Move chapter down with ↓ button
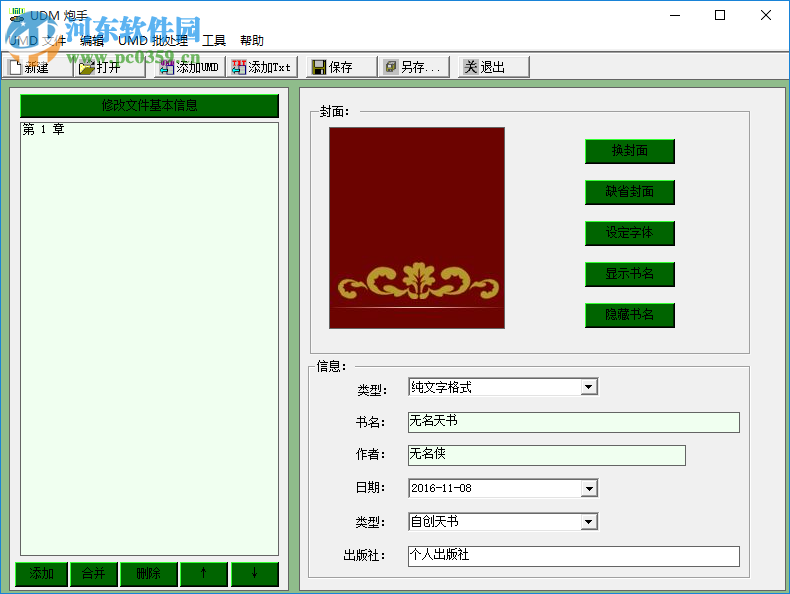The height and width of the screenshot is (594, 790). tap(254, 574)
